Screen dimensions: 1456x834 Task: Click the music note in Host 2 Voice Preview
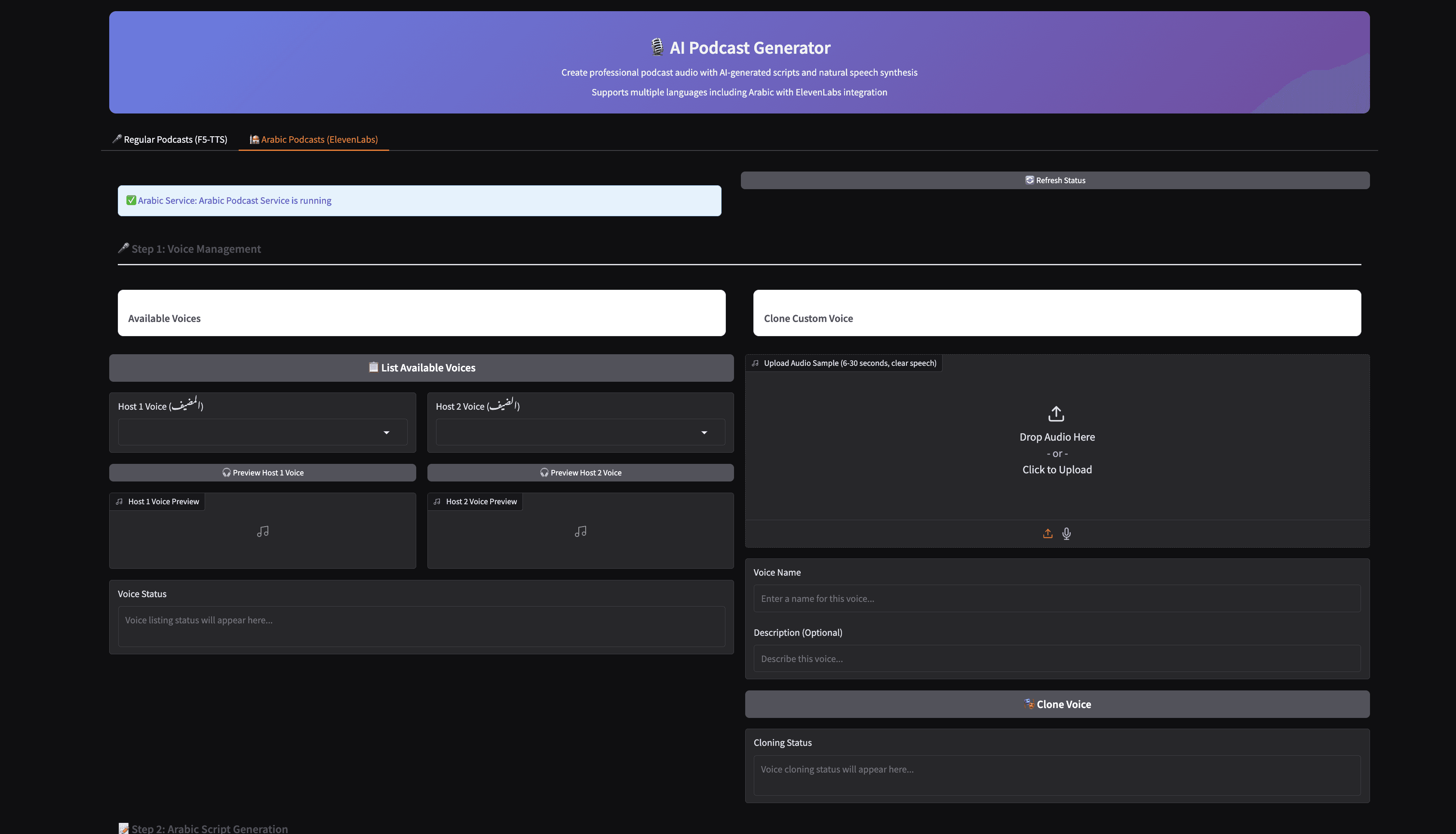[580, 531]
